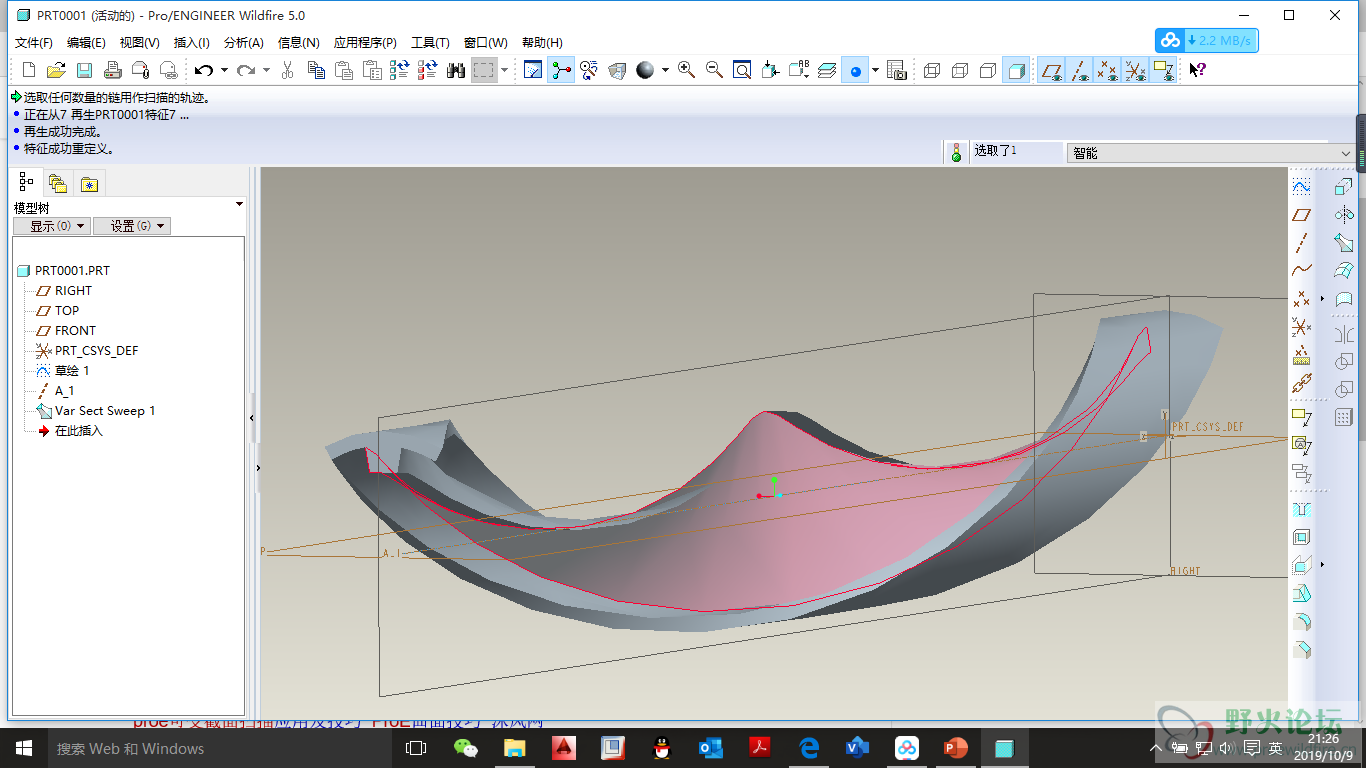This screenshot has width=1366, height=768.
Task: Open the 视图(V) menu
Action: [x=139, y=43]
